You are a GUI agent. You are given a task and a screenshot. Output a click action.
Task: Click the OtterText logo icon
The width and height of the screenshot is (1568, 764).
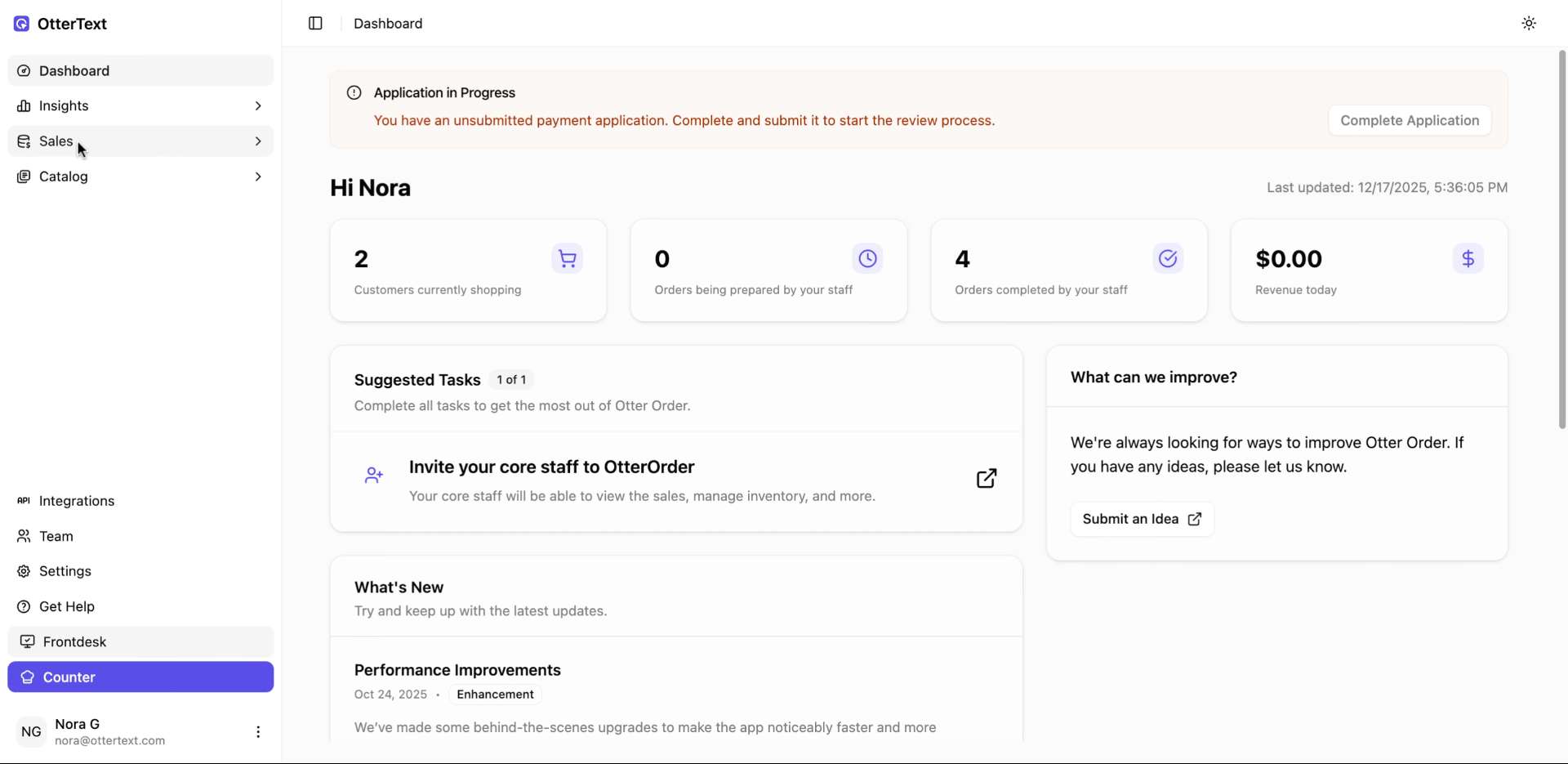click(22, 24)
